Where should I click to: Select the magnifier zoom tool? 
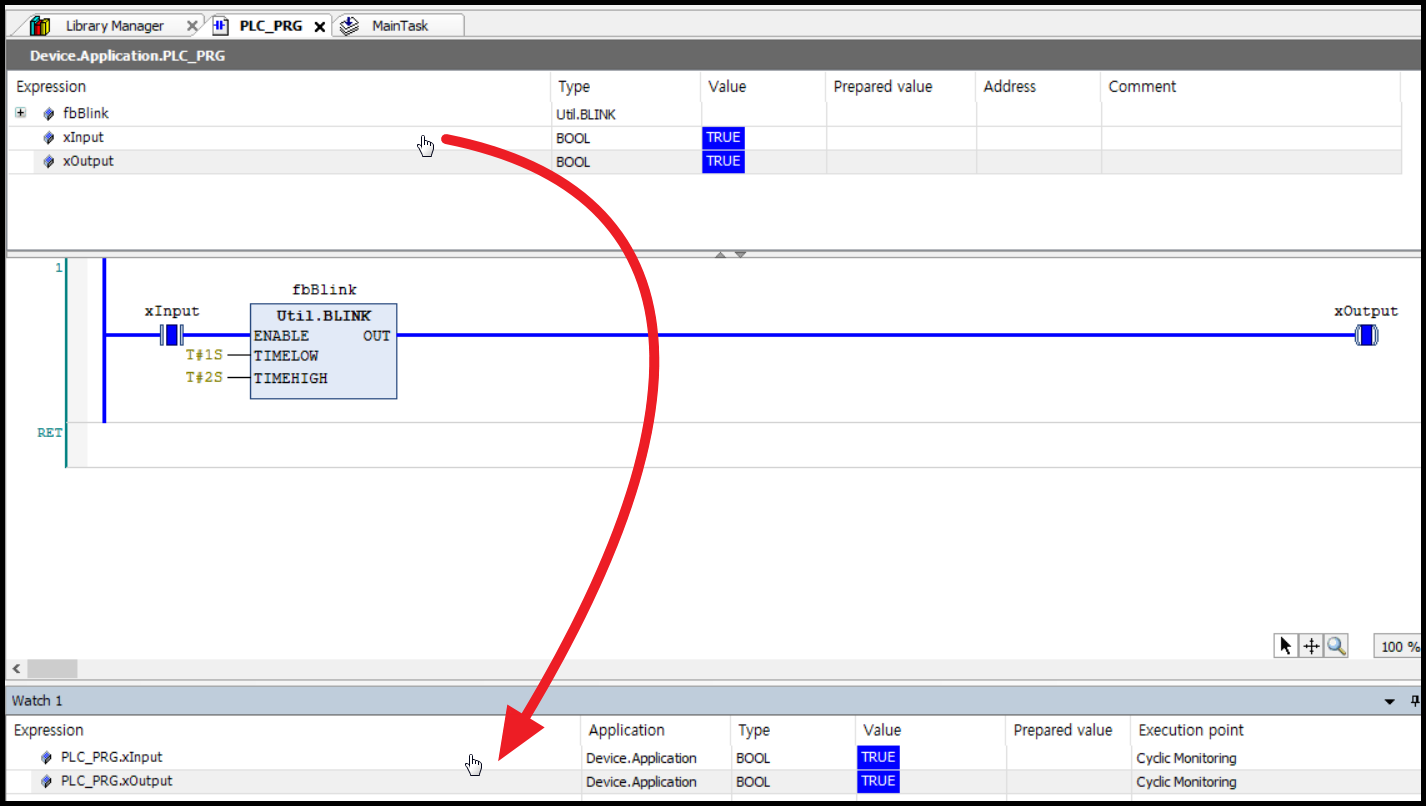tap(1336, 646)
